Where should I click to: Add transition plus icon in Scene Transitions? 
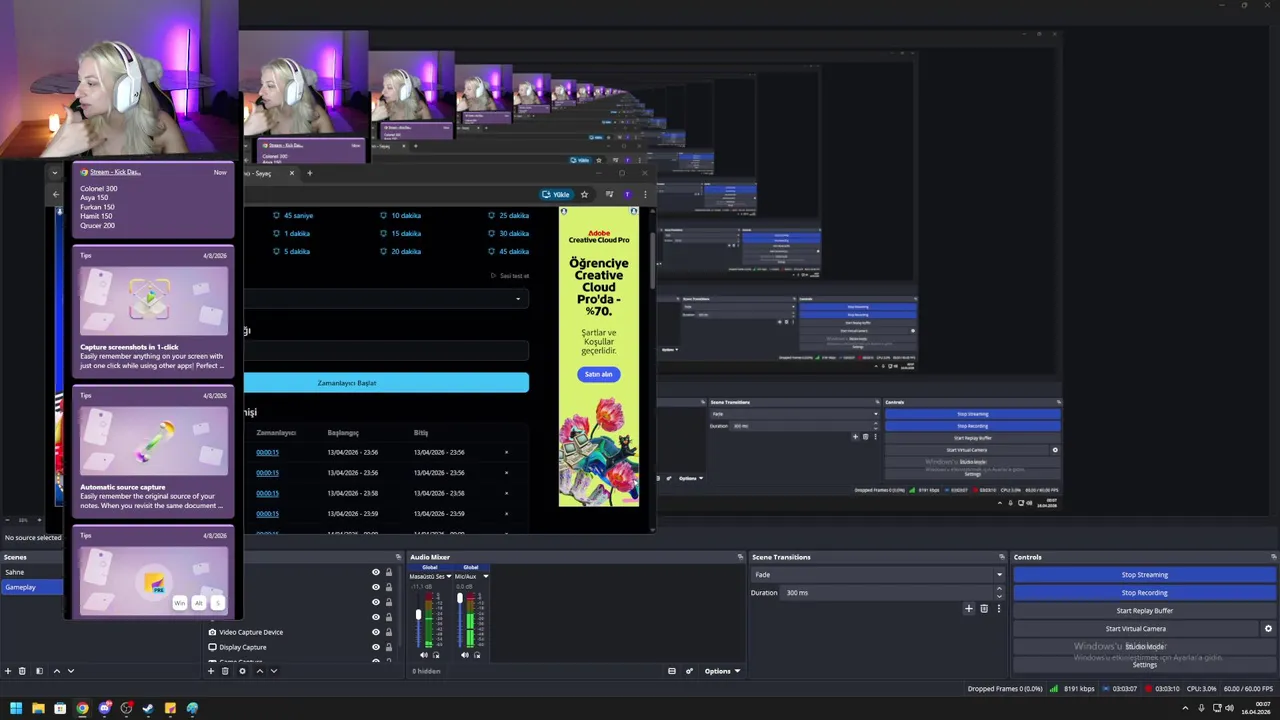pos(968,608)
